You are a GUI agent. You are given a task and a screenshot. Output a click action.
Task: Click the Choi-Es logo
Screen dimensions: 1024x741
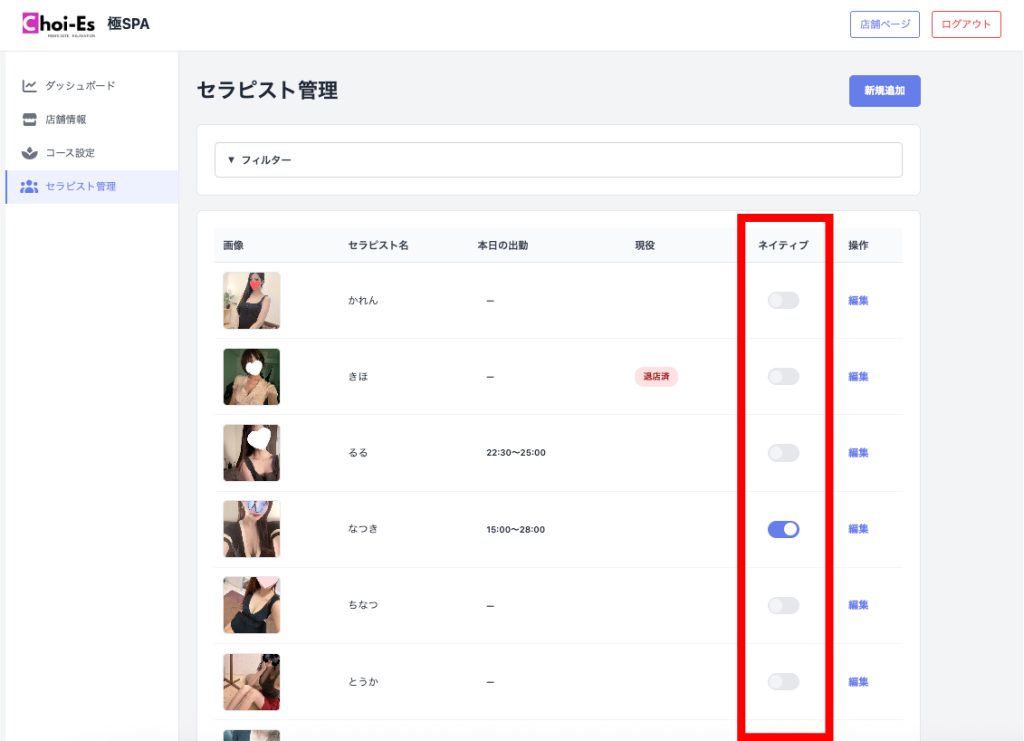[59, 24]
